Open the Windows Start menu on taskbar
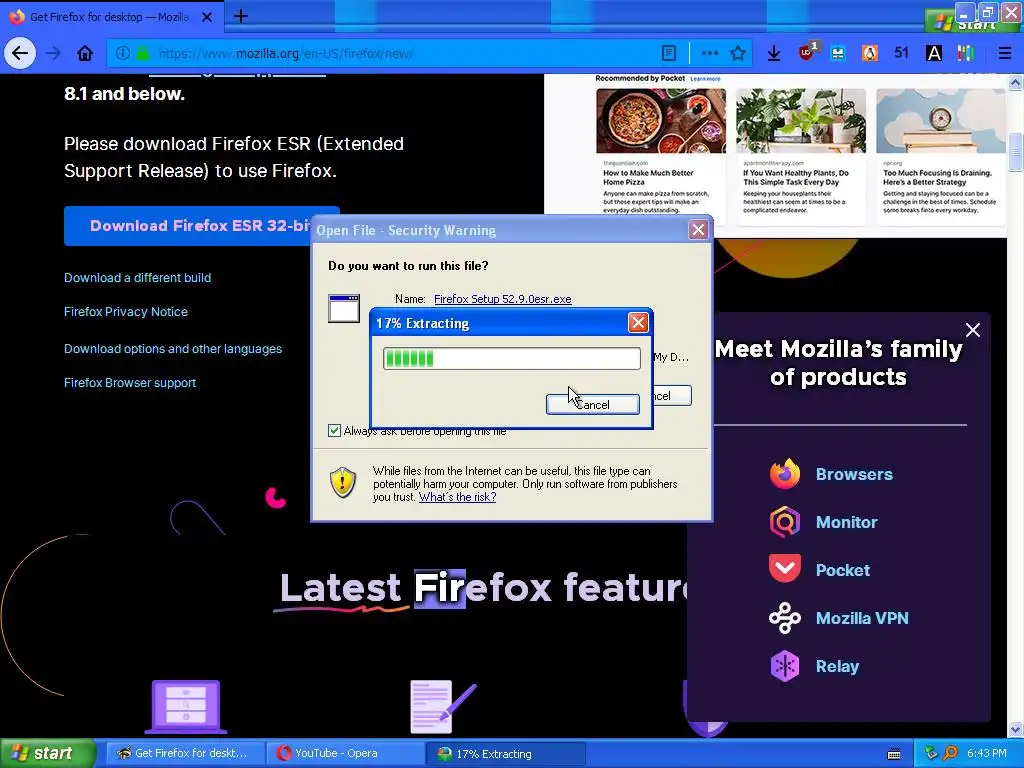 pyautogui.click(x=47, y=753)
